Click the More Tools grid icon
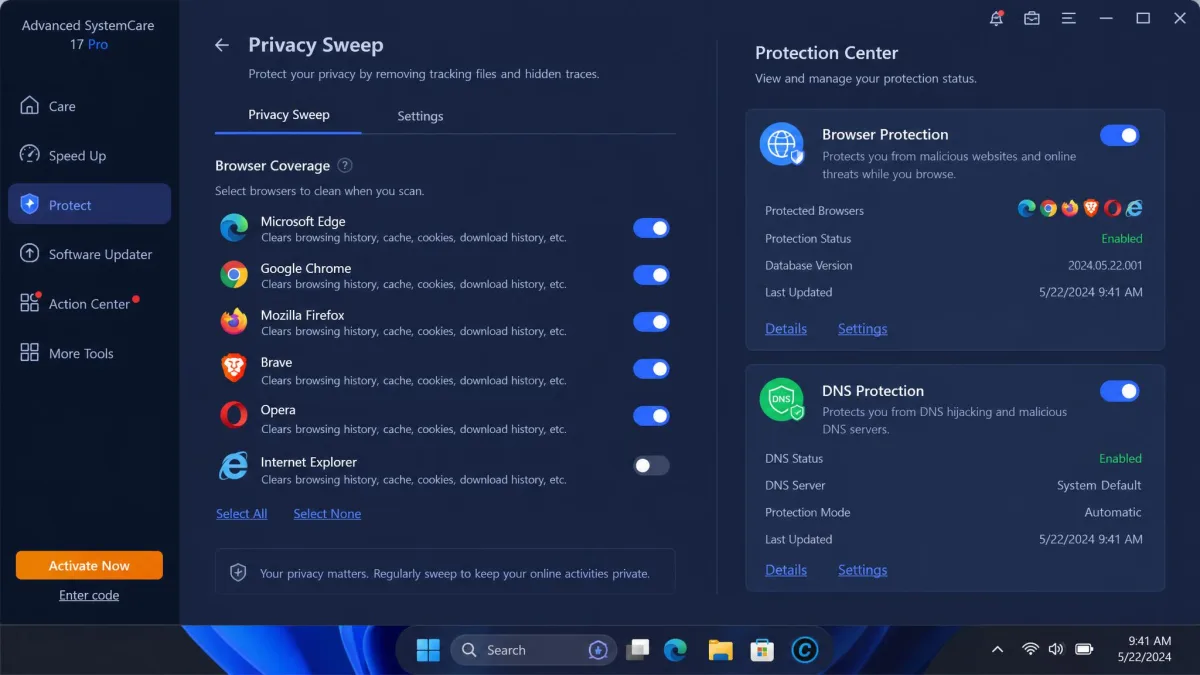The width and height of the screenshot is (1200, 675). (30, 353)
